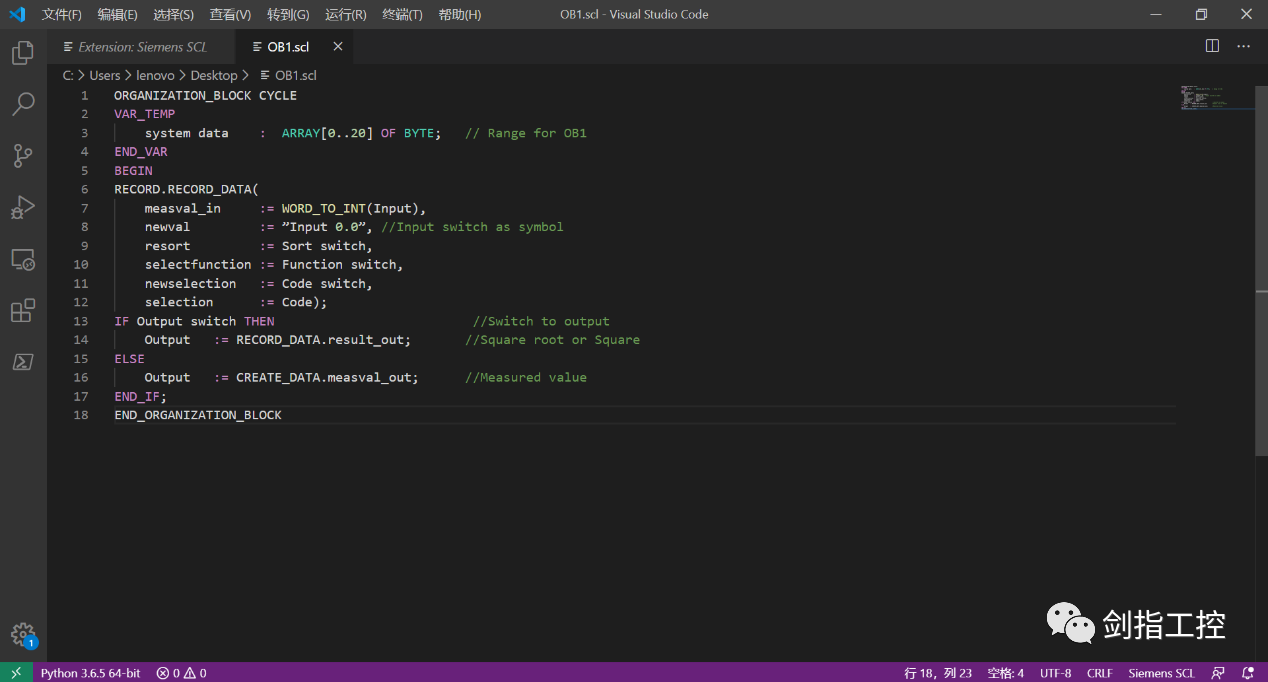
Task: Click RECORD_DATA.result_out on line 14
Action: (320, 340)
